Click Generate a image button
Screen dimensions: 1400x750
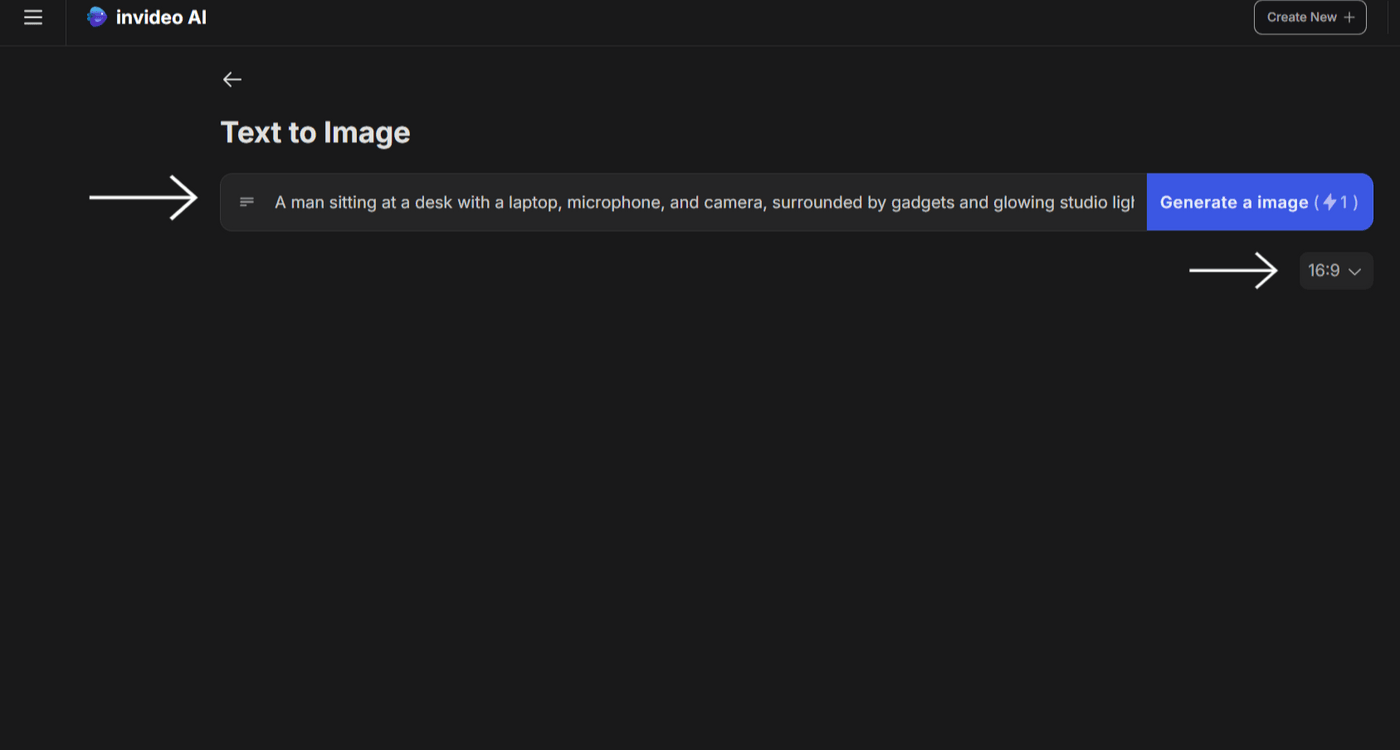coord(1259,202)
